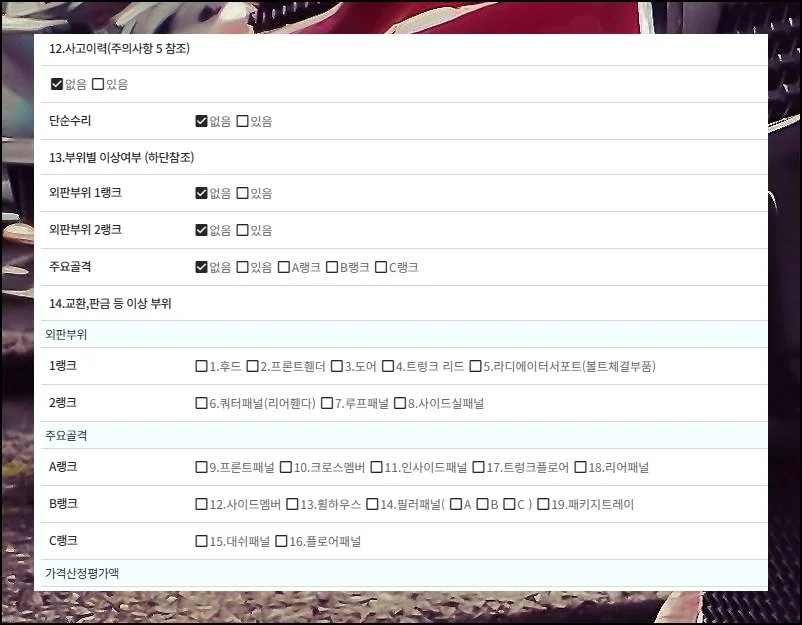
Task: Select C랭크 checkbox in 주요골격 row
Action: coord(381,267)
